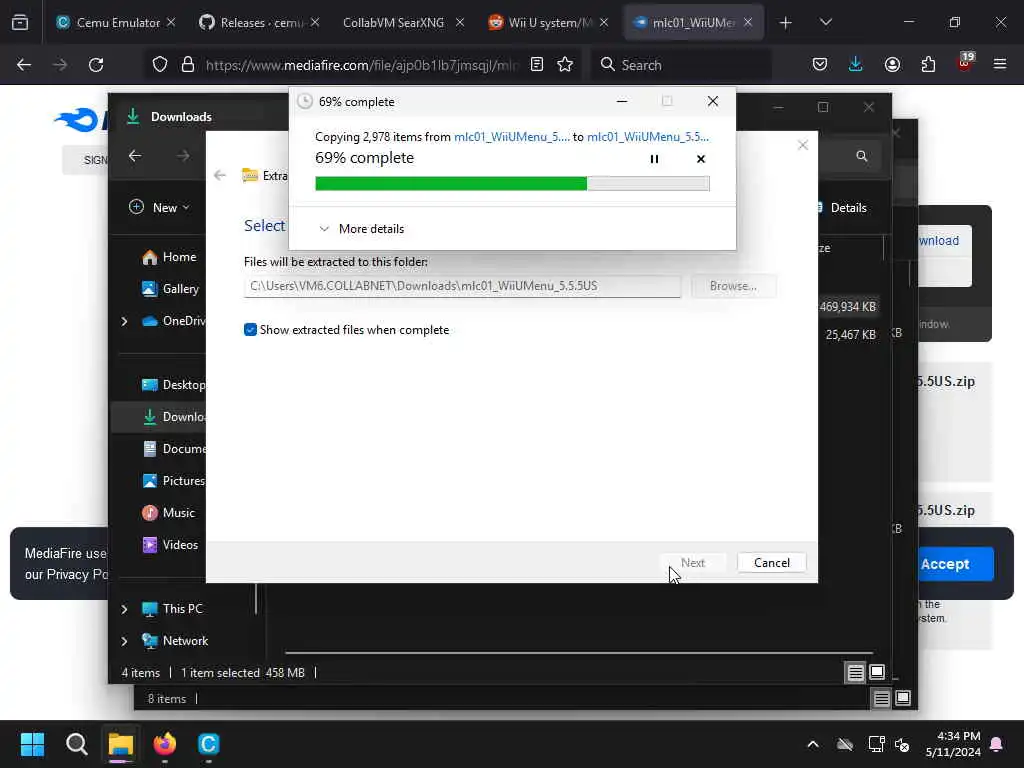Open the Details pane in Explorer
This screenshot has height=768, width=1024.
point(842,208)
